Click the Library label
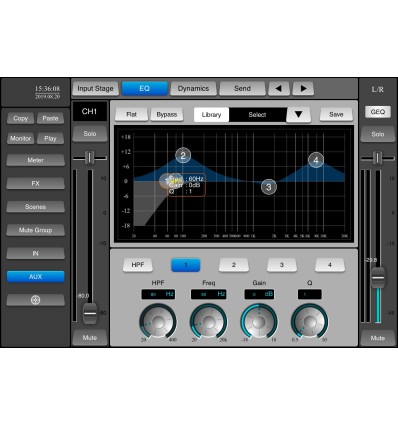This screenshot has width=398, height=425. [x=211, y=115]
